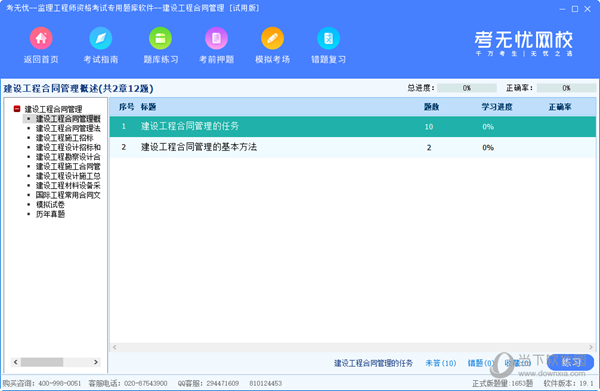600x391 pixels.
Task: Click tree panel scroll right arrow
Action: pos(96,362)
